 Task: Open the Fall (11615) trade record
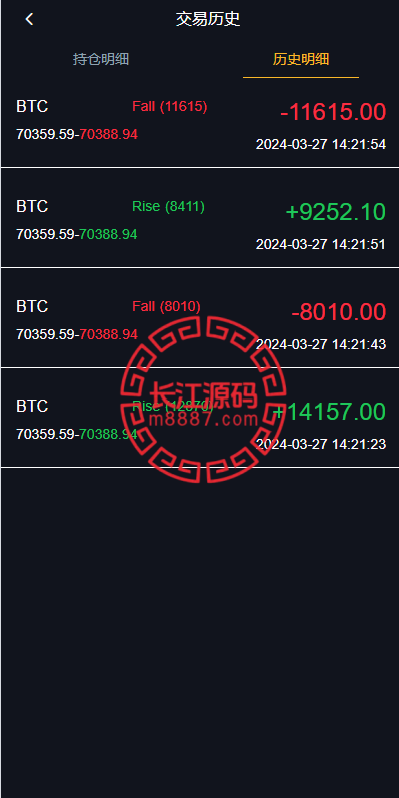point(200,123)
